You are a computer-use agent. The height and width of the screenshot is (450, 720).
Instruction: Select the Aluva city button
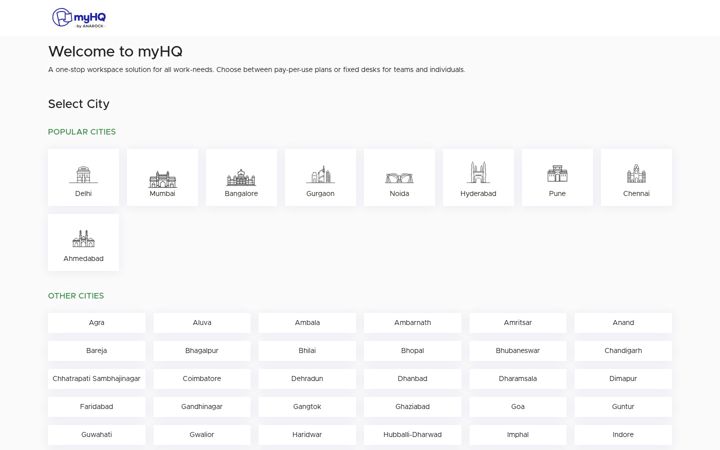pos(202,323)
